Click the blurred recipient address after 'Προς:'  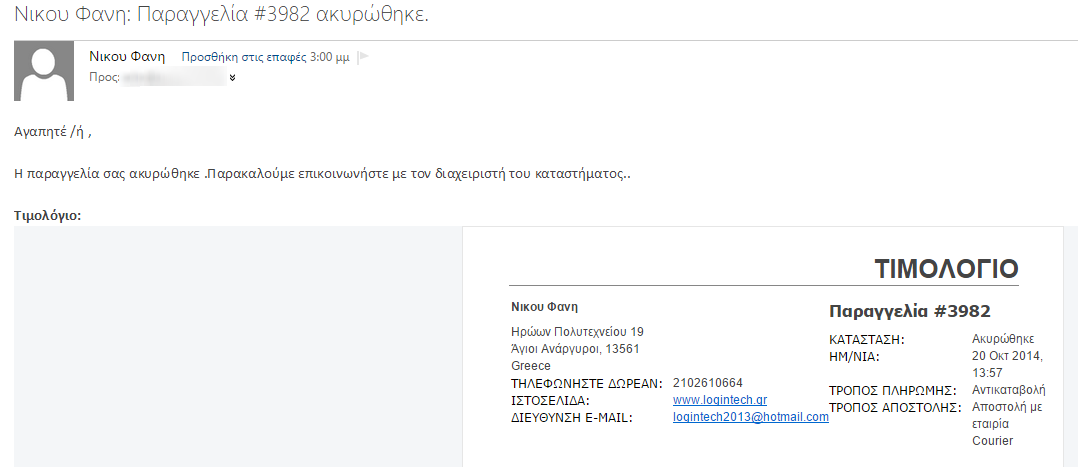(x=175, y=77)
